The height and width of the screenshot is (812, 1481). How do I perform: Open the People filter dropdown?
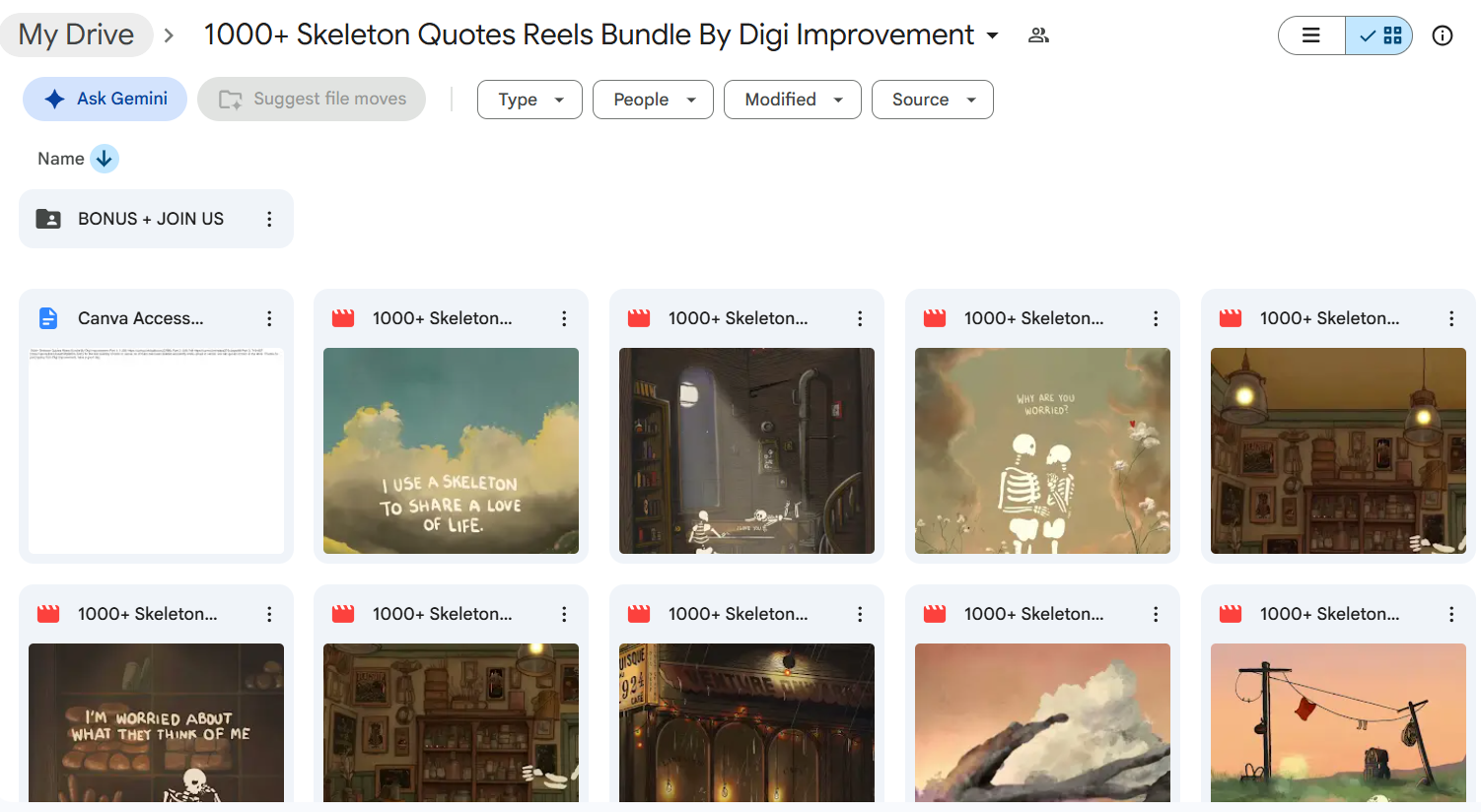click(653, 100)
